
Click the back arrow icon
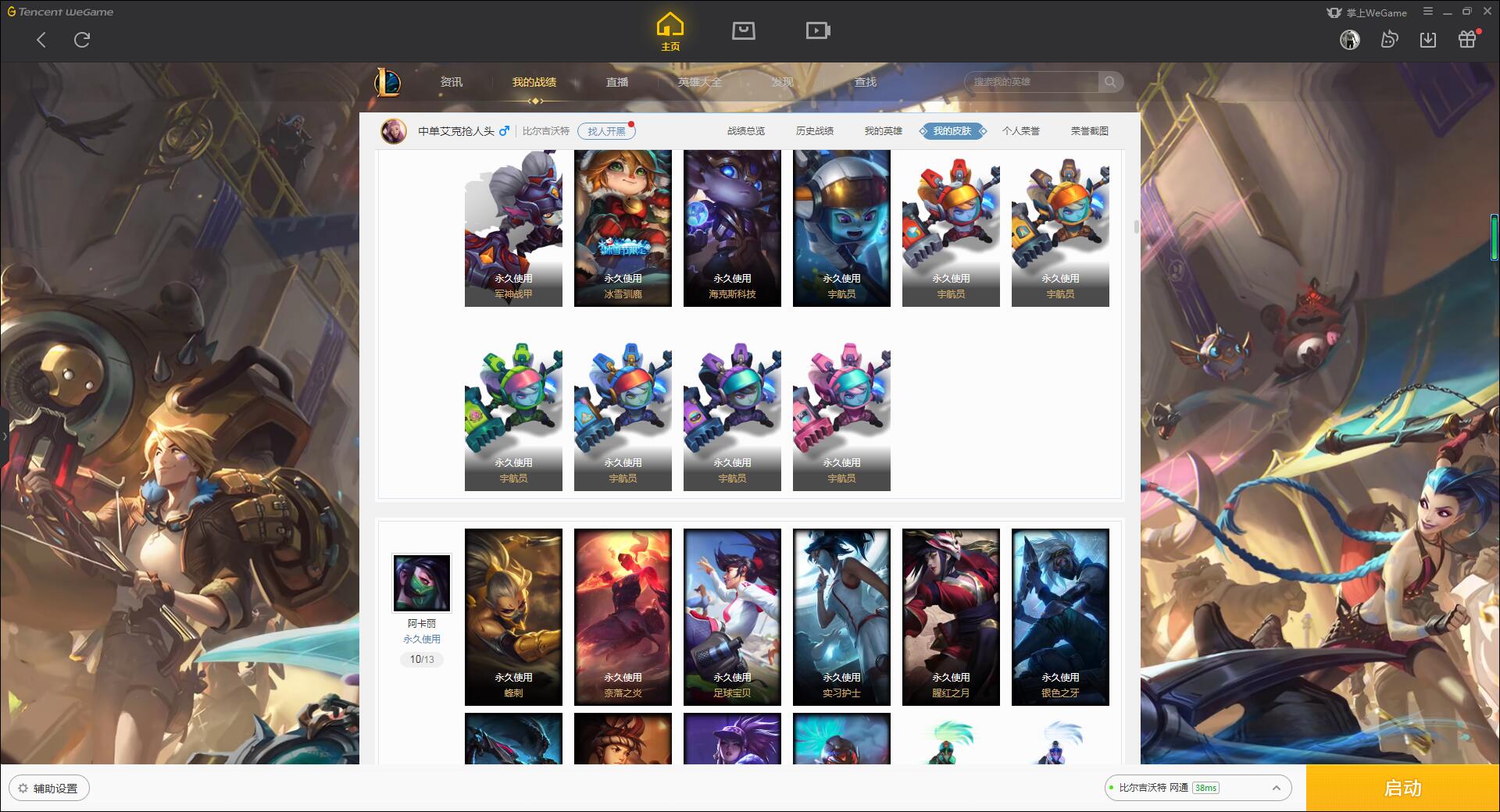click(x=41, y=40)
